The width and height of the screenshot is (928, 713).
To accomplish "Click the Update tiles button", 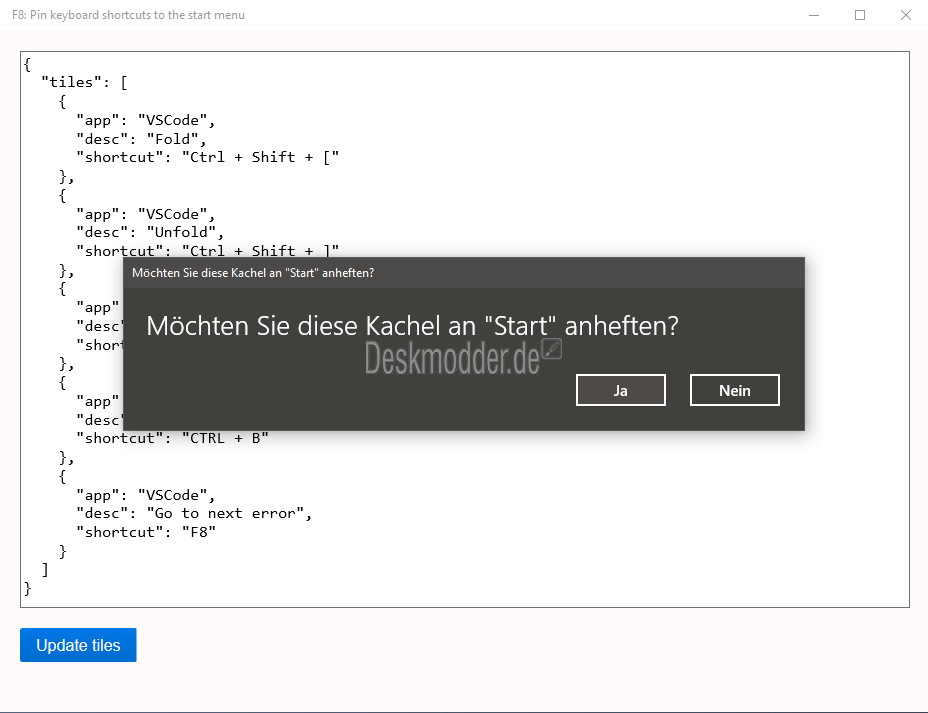I will 78,645.
